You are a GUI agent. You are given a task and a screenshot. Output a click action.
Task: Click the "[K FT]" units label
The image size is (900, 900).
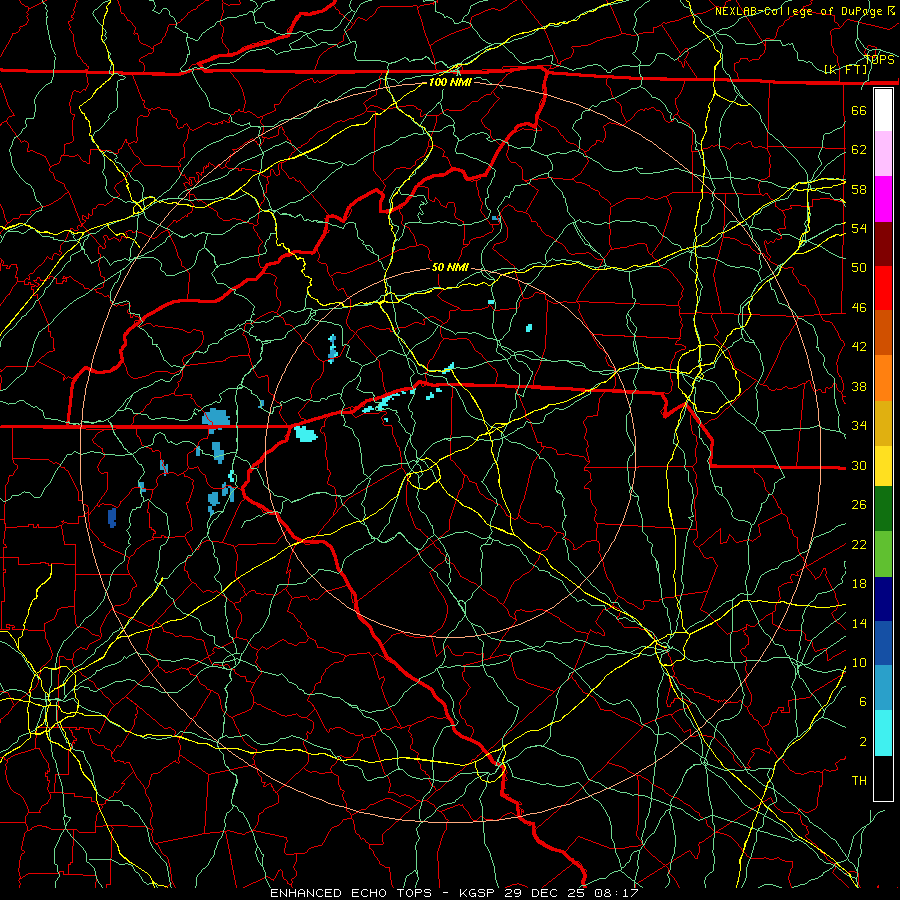tap(846, 69)
